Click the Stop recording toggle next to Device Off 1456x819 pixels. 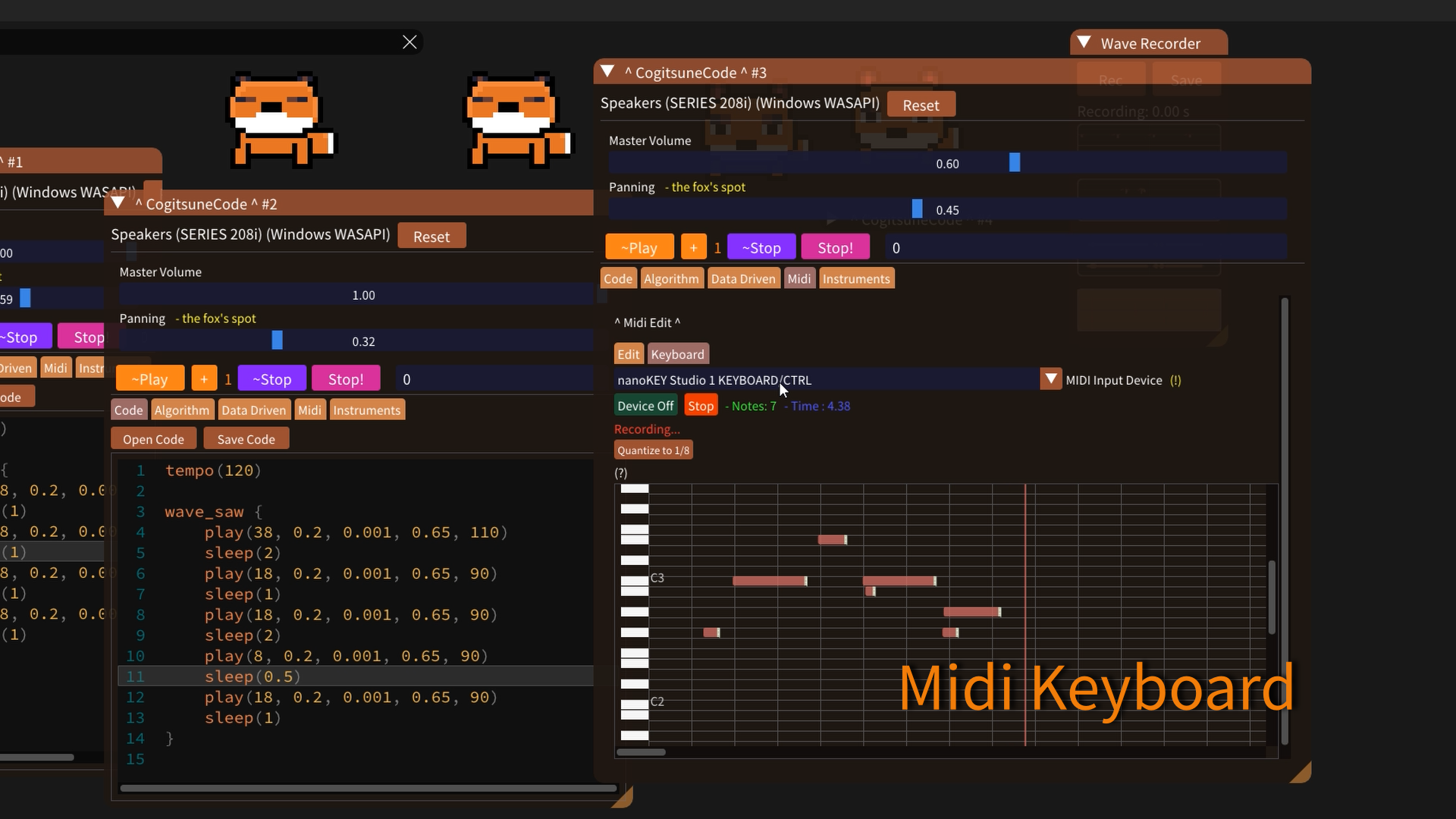(700, 405)
